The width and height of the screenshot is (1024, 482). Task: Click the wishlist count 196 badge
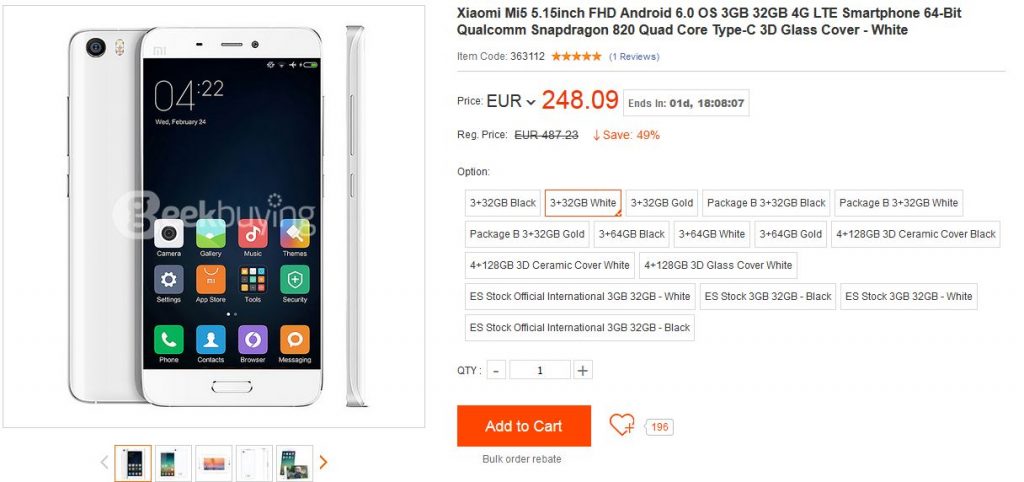point(660,427)
